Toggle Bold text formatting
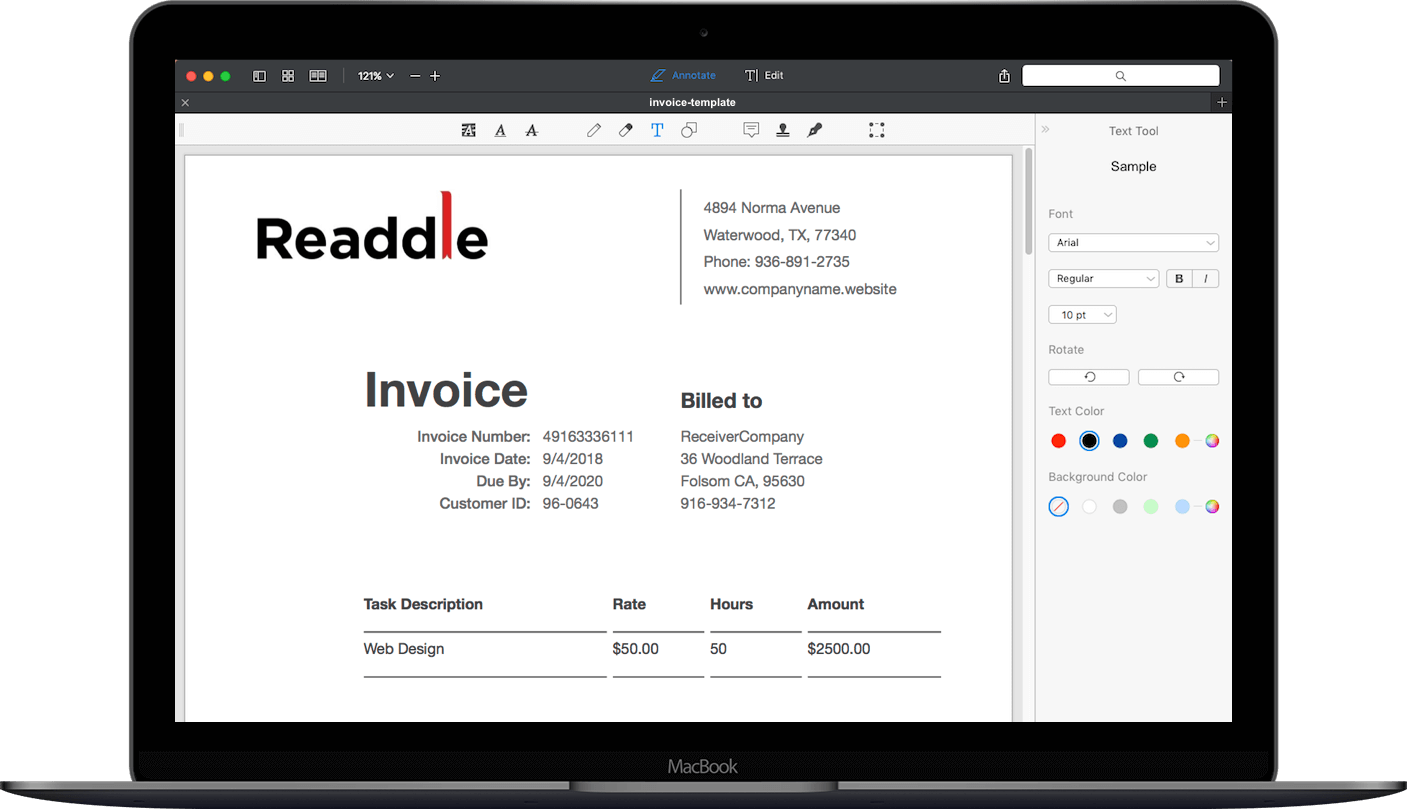The image size is (1407, 809). click(x=1179, y=279)
